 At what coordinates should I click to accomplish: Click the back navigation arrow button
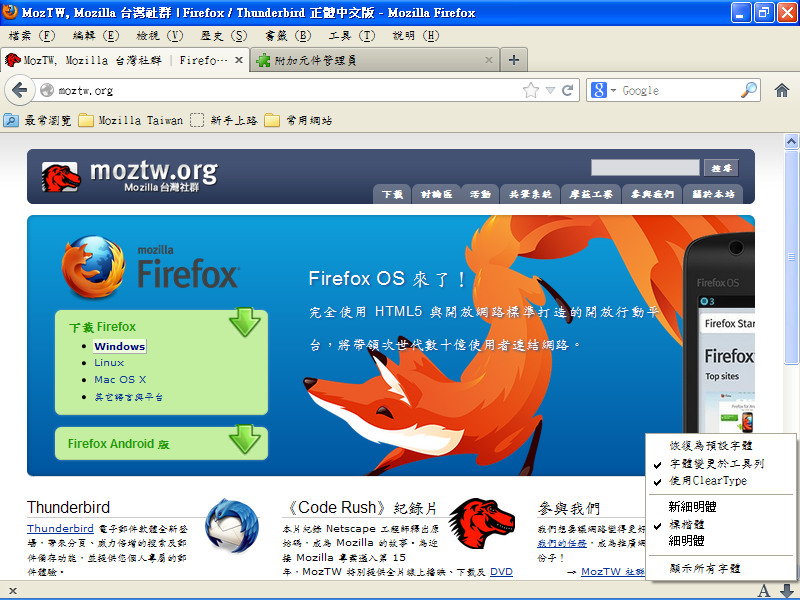click(19, 90)
